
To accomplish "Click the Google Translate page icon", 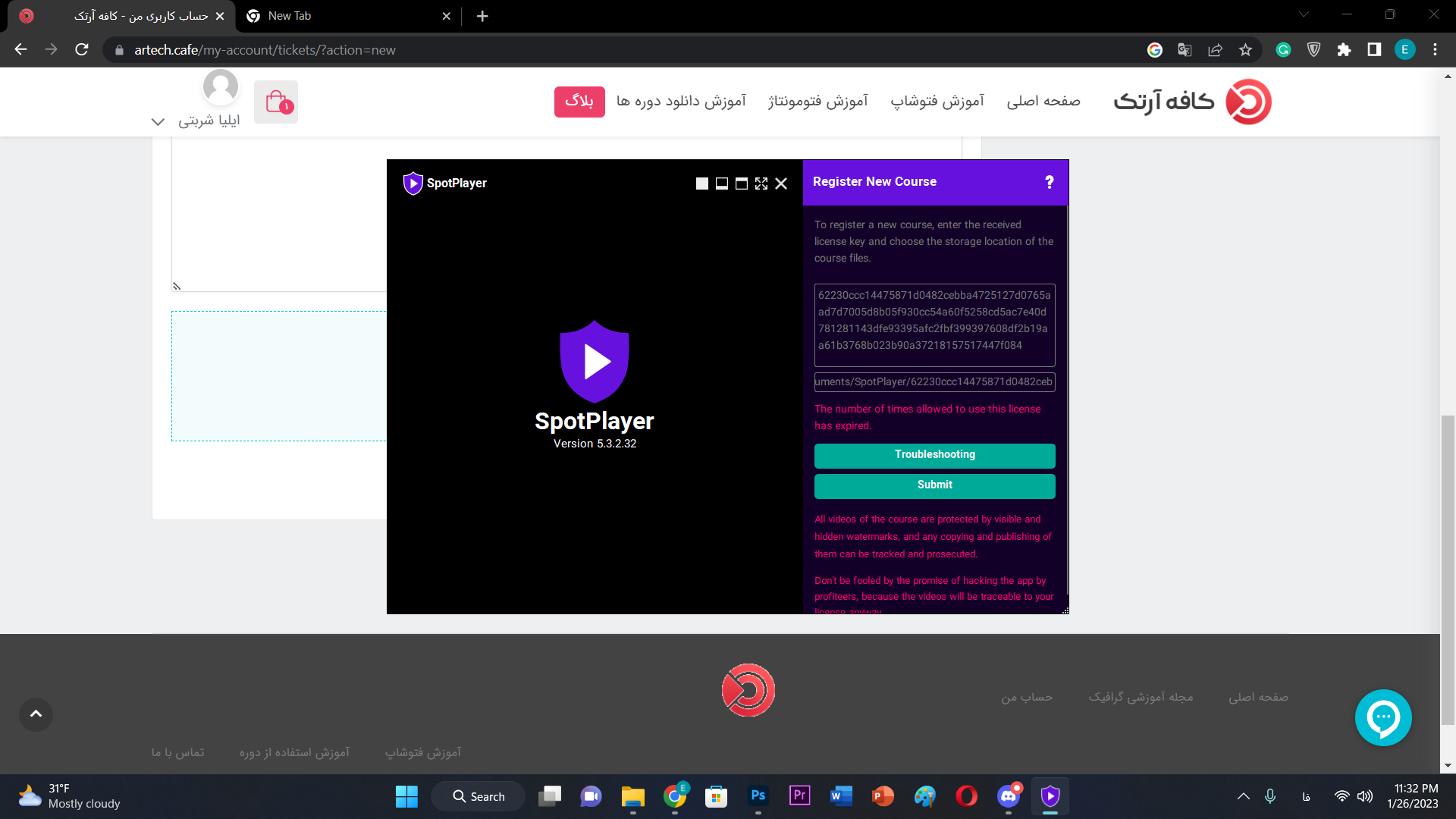I will (x=1185, y=50).
